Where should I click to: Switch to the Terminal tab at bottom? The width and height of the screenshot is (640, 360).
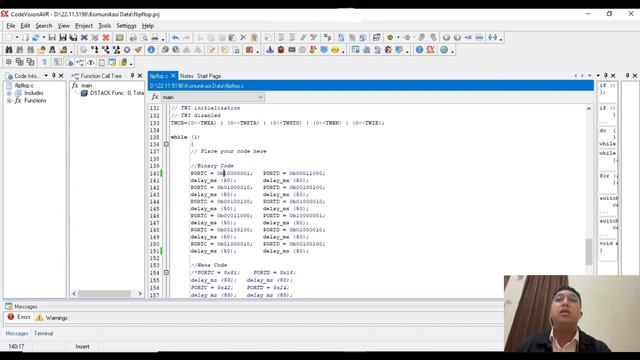43,333
